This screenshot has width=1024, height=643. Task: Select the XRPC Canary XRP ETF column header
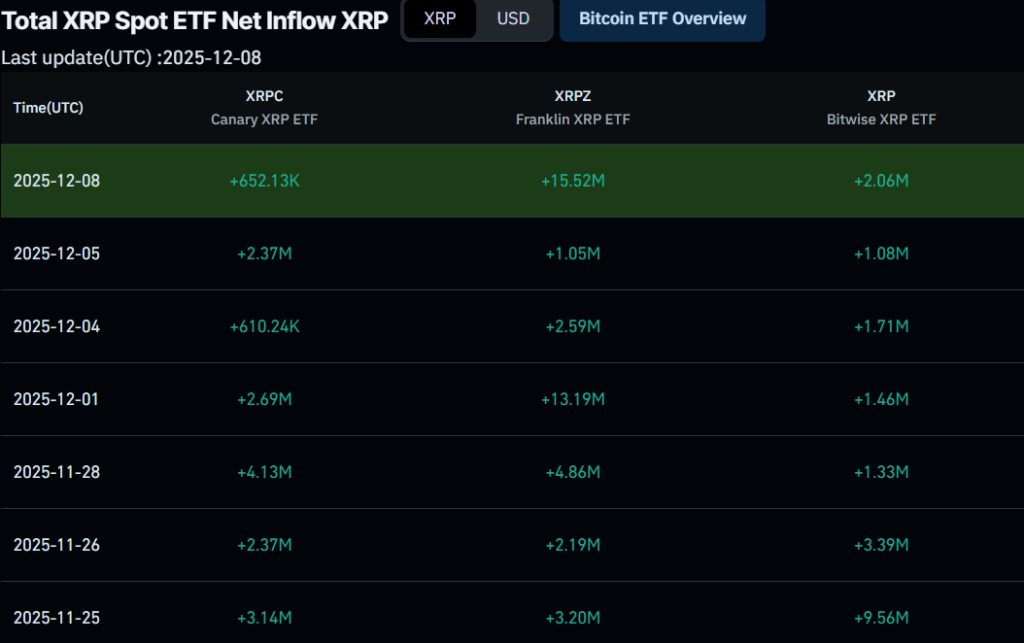point(264,108)
